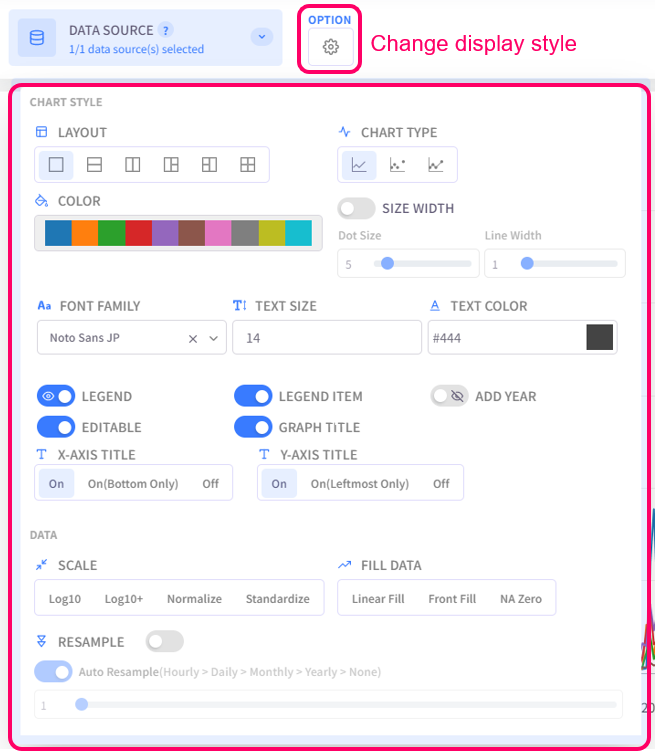Image resolution: width=662 pixels, height=754 pixels.
Task: Set Y-AXIS TITLE to On
Action: pyautogui.click(x=279, y=483)
